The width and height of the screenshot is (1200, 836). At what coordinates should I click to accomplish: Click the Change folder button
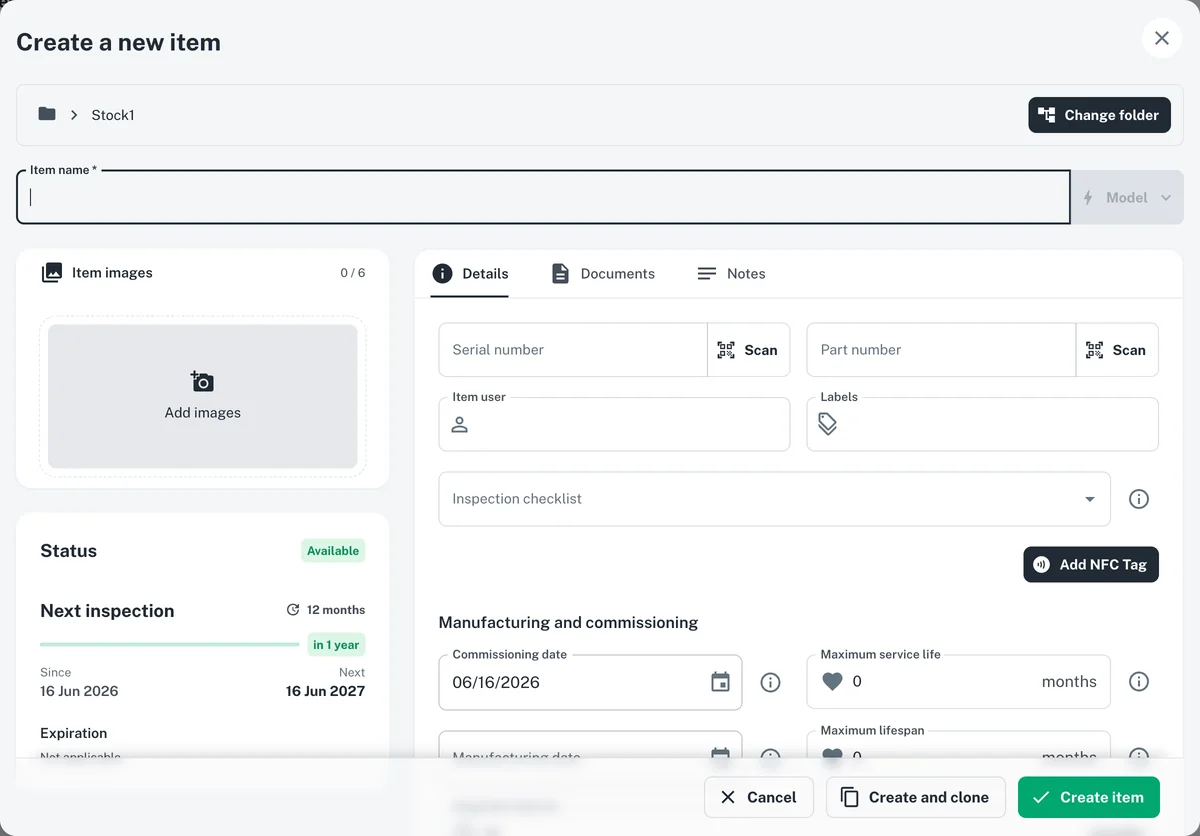pos(1099,115)
